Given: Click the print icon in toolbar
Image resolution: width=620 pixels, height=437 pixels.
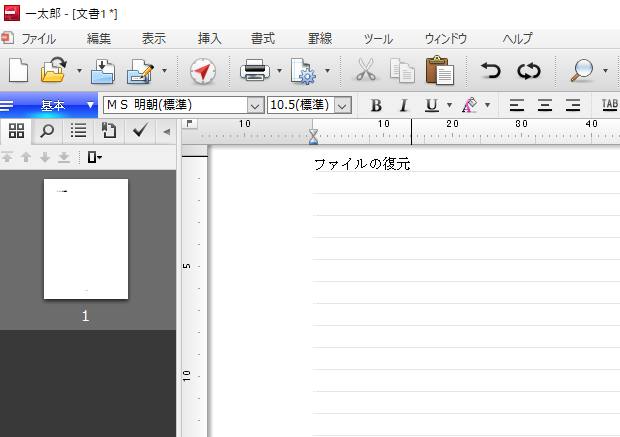Looking at the screenshot, I should [x=254, y=71].
